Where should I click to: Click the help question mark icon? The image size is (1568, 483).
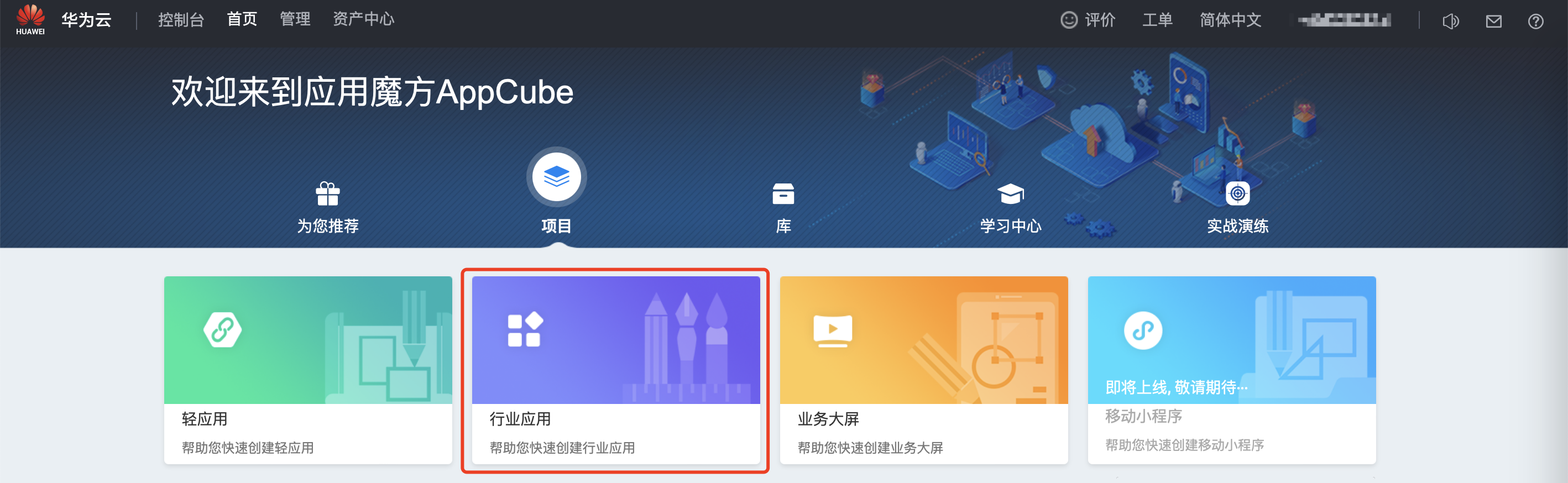1536,22
